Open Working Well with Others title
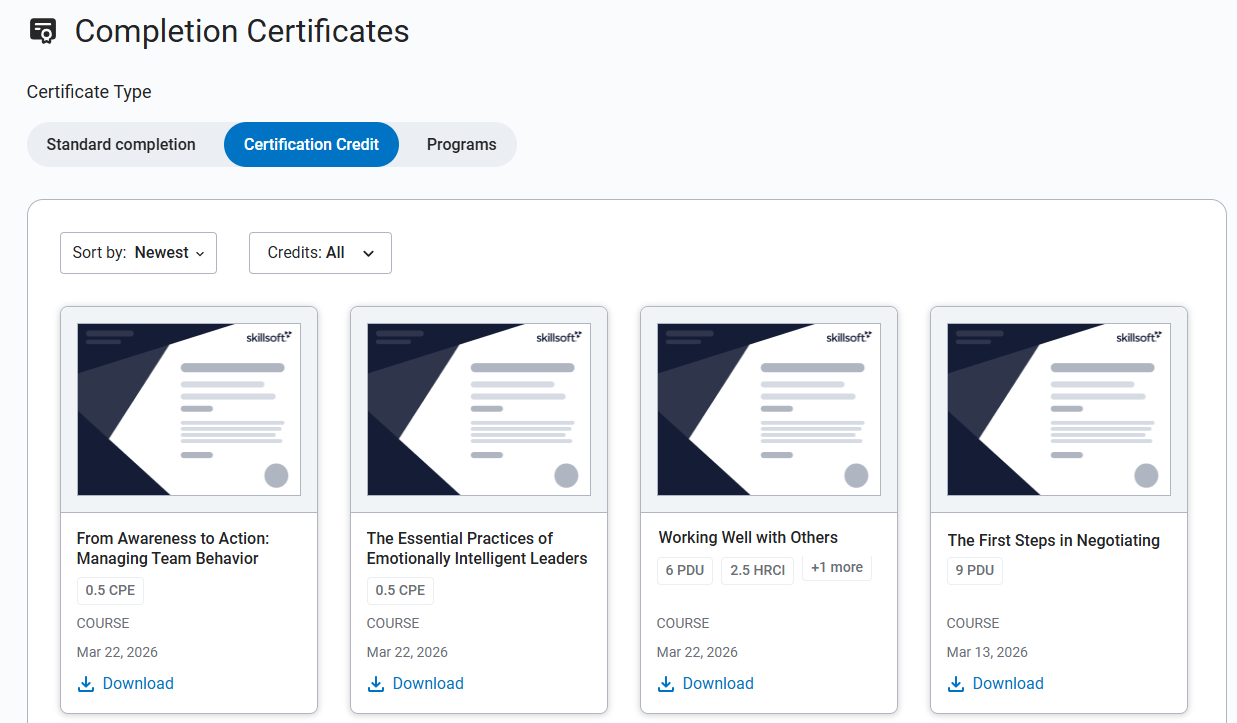The image size is (1237, 723). (748, 538)
